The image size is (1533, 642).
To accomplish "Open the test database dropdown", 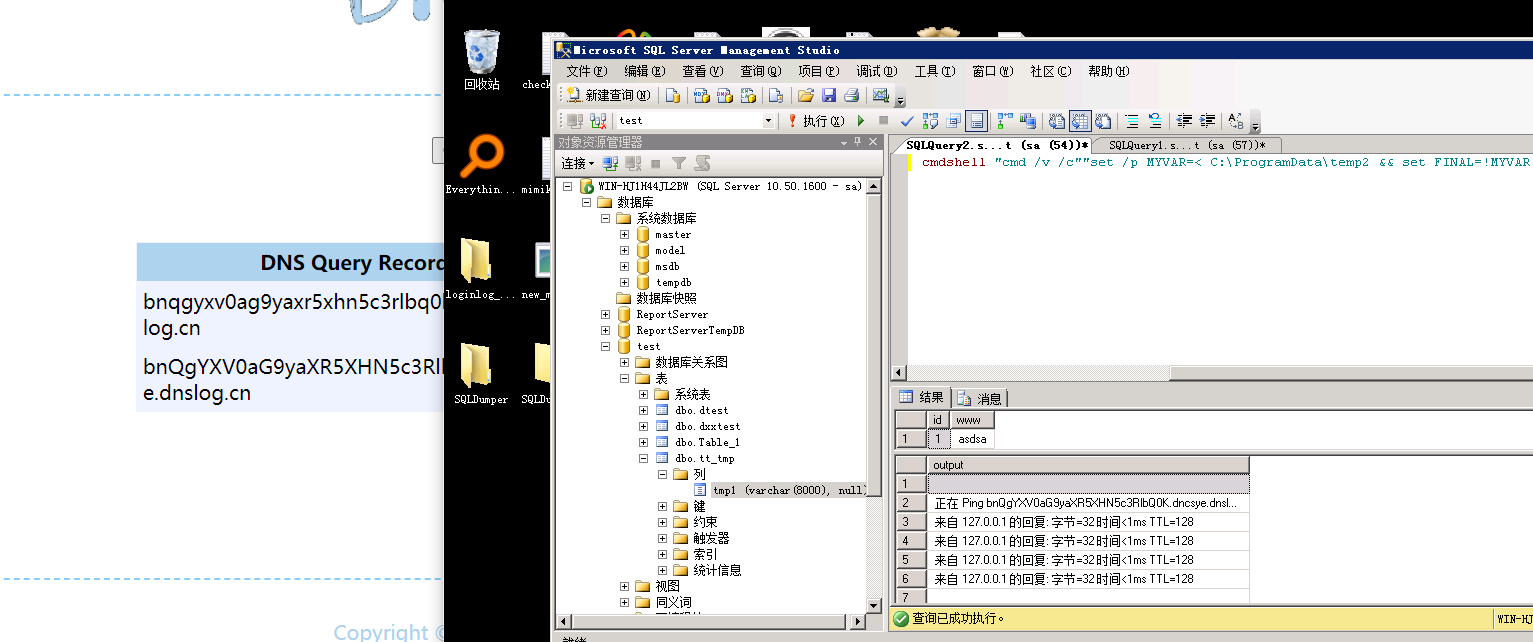I will click(x=768, y=120).
